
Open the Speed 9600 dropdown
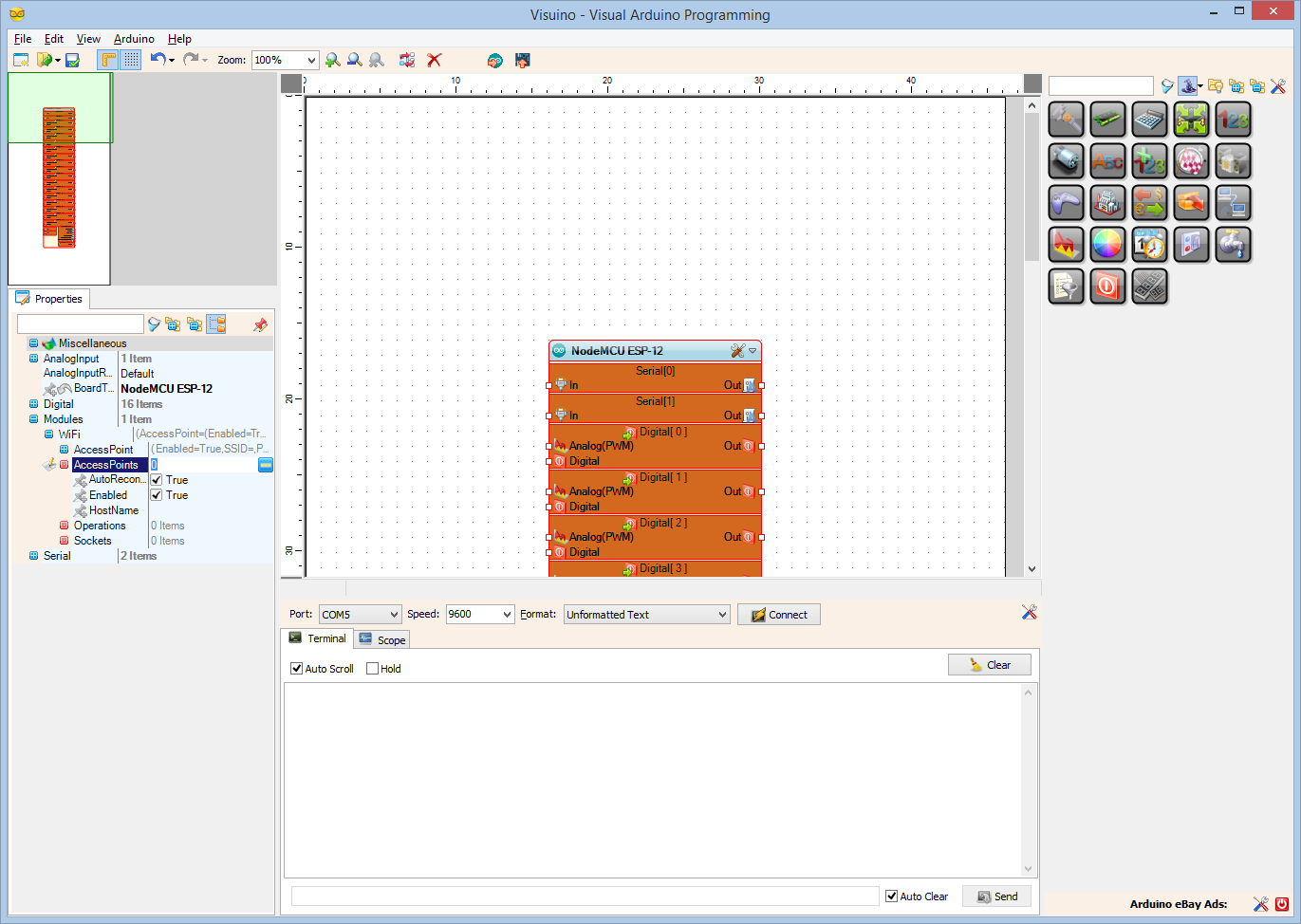click(507, 615)
